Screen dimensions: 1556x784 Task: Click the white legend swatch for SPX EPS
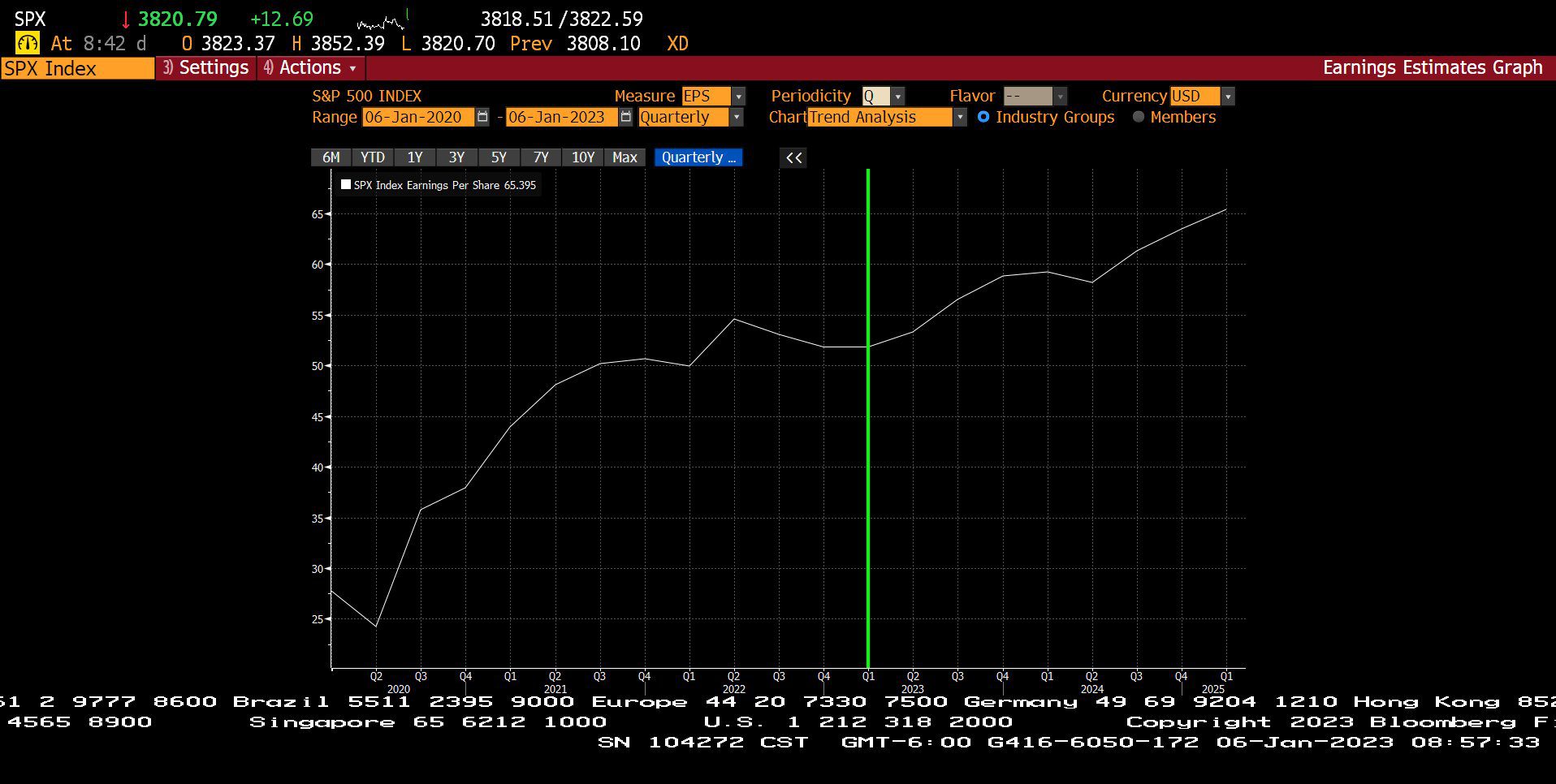coord(346,184)
